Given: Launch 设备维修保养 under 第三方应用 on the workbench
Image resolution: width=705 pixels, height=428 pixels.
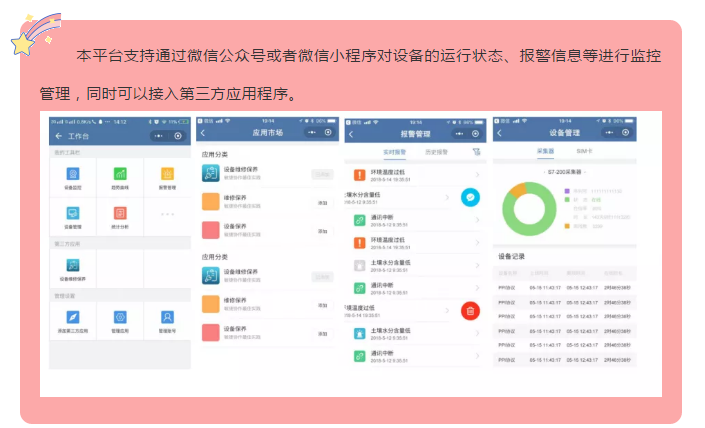Looking at the screenshot, I should (x=73, y=265).
